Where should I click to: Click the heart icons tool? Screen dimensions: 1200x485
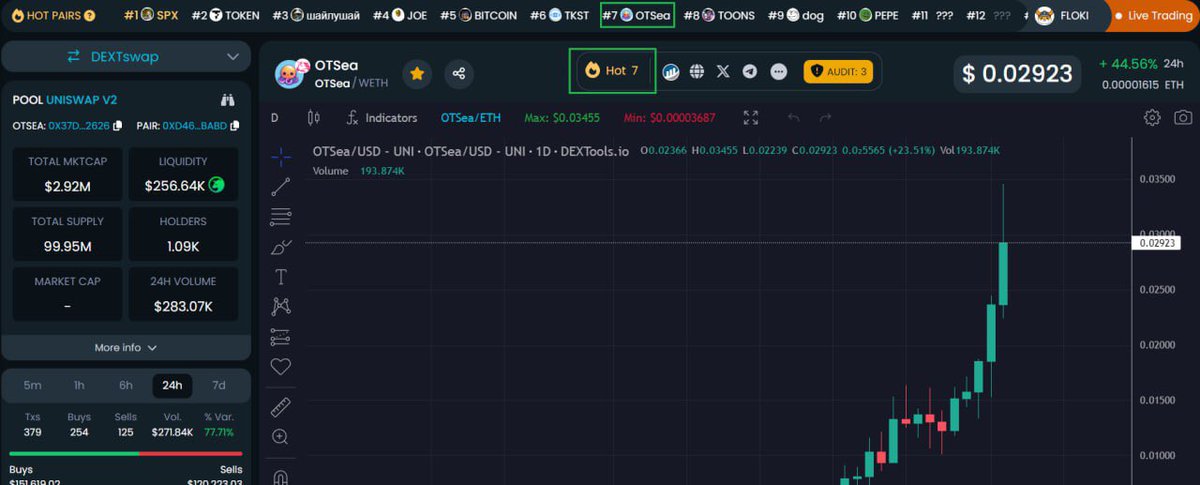tap(281, 366)
